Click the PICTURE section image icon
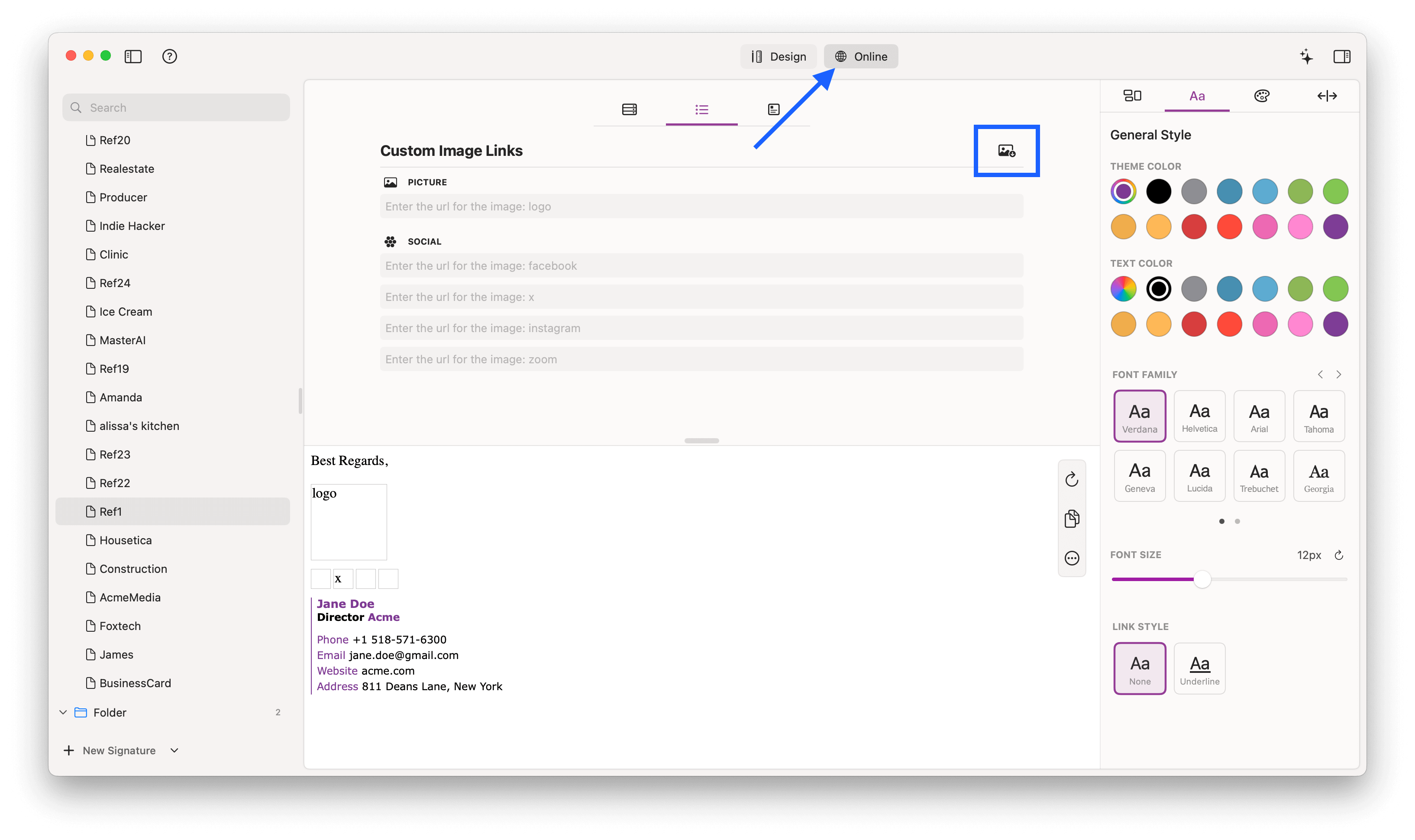 point(391,182)
